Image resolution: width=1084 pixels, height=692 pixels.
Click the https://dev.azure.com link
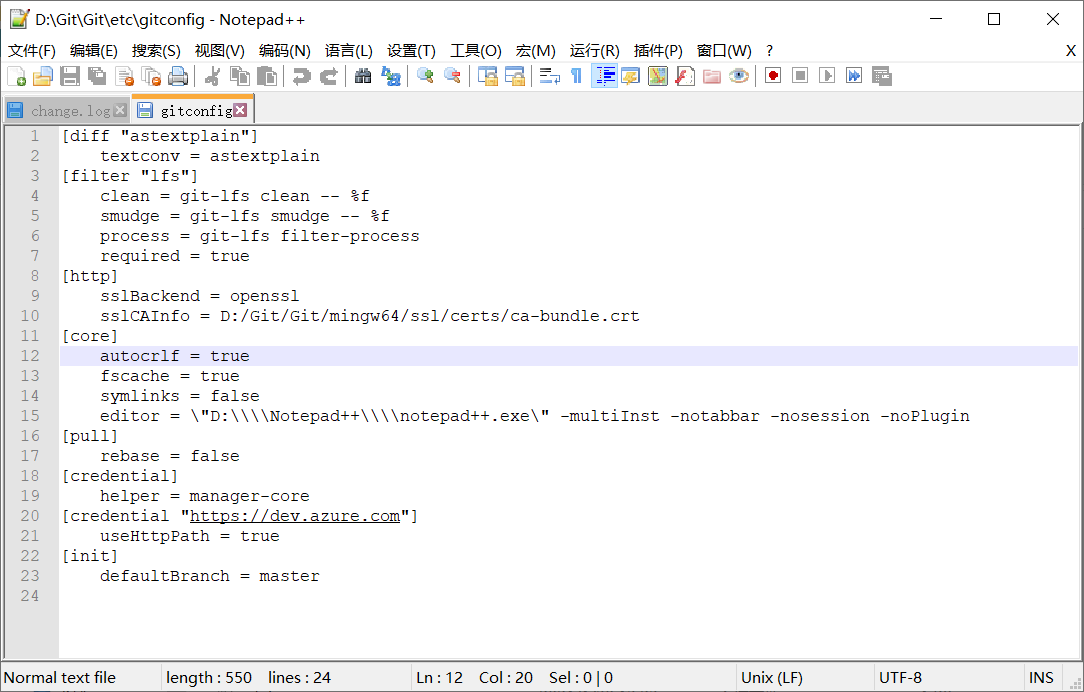(x=295, y=516)
